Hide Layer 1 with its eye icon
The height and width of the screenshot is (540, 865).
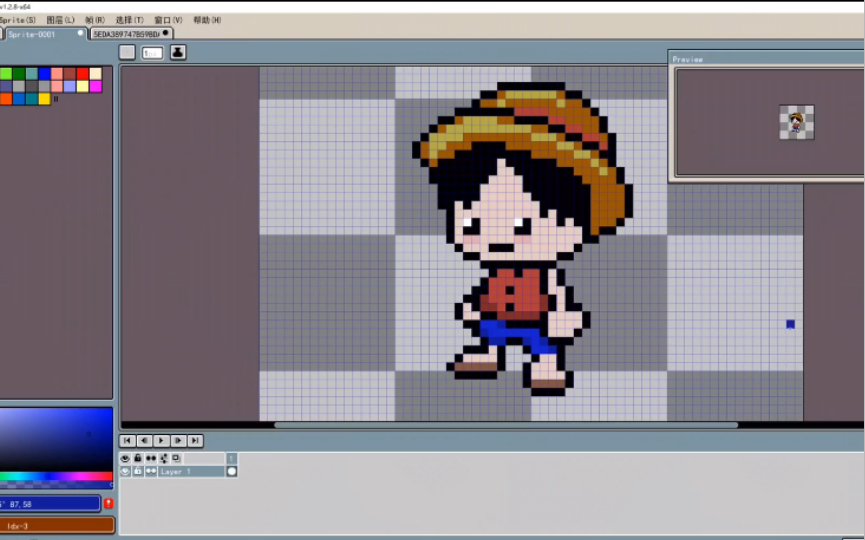pos(125,472)
